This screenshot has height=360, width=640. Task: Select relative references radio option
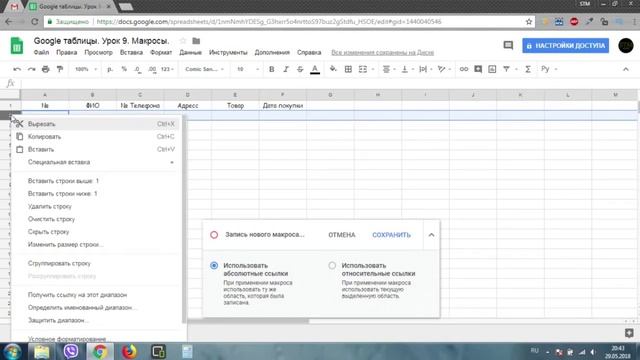(332, 266)
